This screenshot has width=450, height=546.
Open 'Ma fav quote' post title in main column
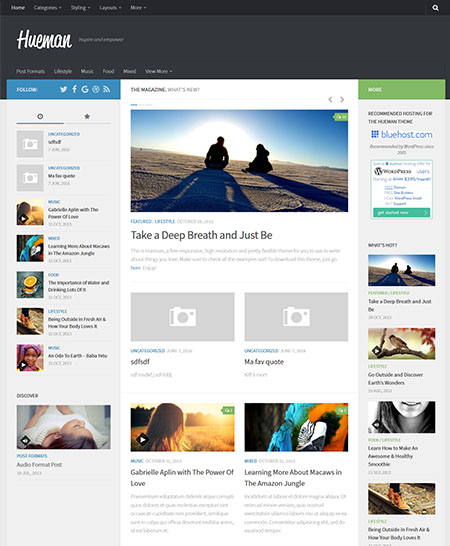coord(264,362)
